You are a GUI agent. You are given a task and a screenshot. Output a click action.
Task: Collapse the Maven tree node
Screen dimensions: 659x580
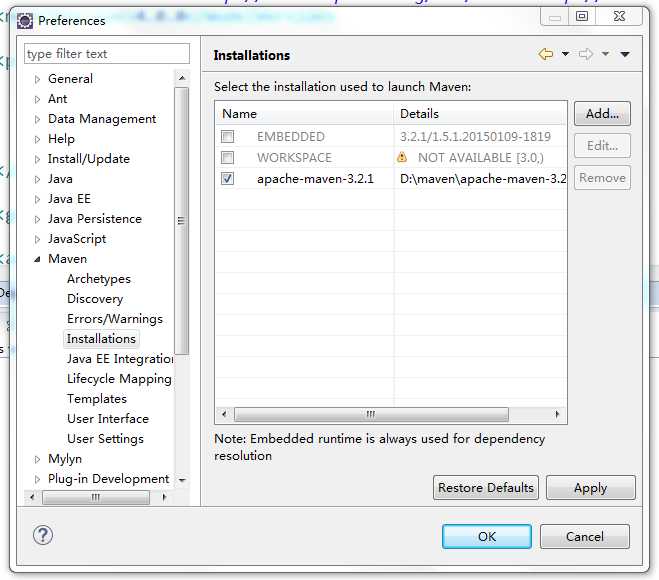coord(37,259)
